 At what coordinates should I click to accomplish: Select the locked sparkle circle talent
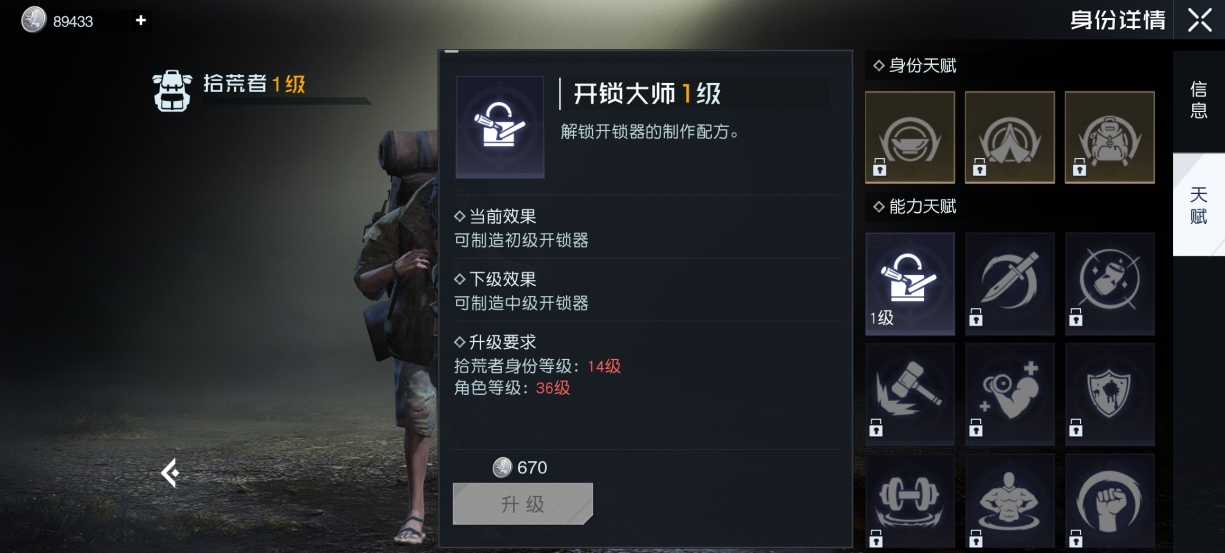pos(1110,283)
